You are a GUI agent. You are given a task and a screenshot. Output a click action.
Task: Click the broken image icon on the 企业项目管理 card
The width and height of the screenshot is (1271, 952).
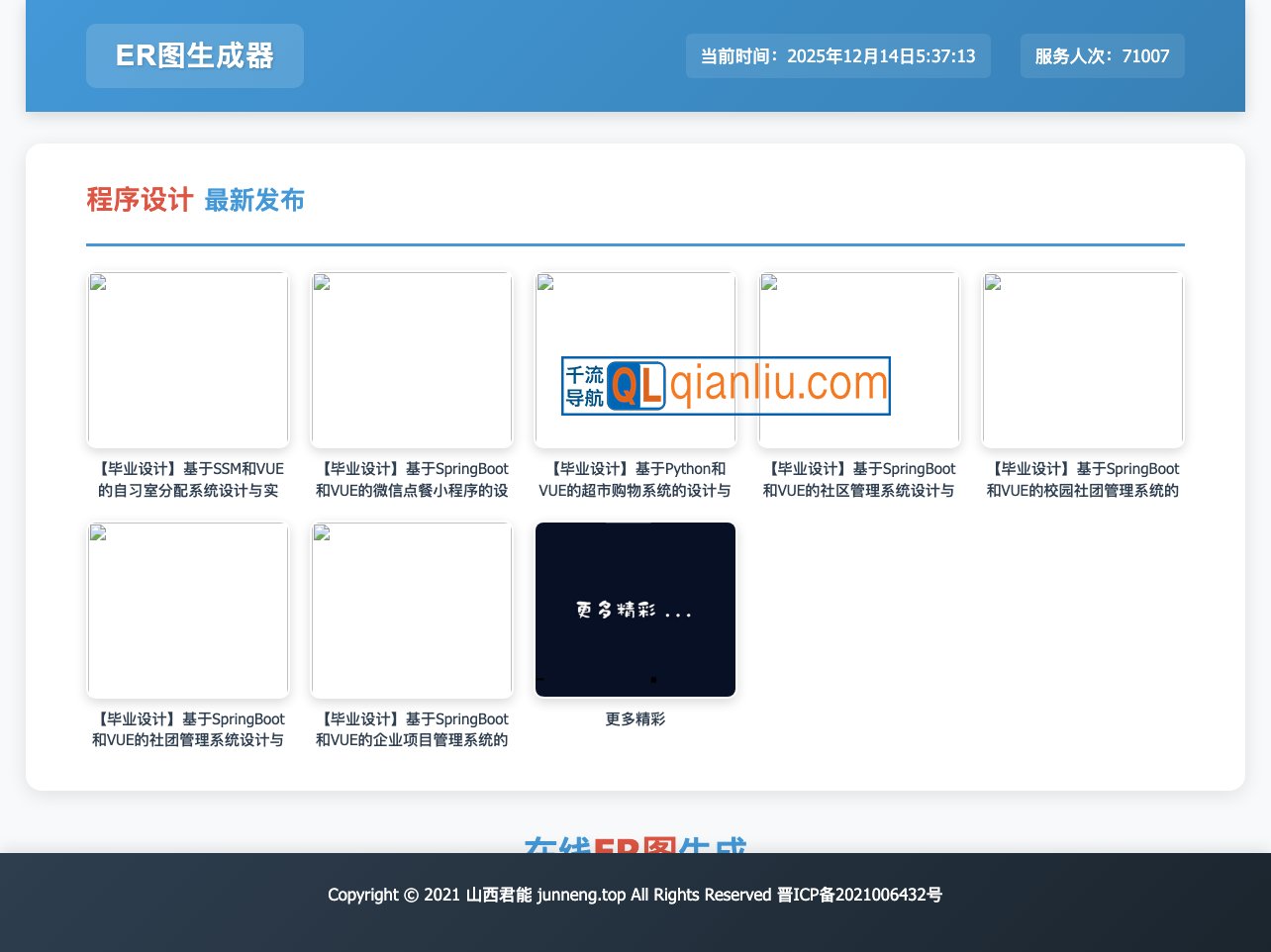pos(323,534)
